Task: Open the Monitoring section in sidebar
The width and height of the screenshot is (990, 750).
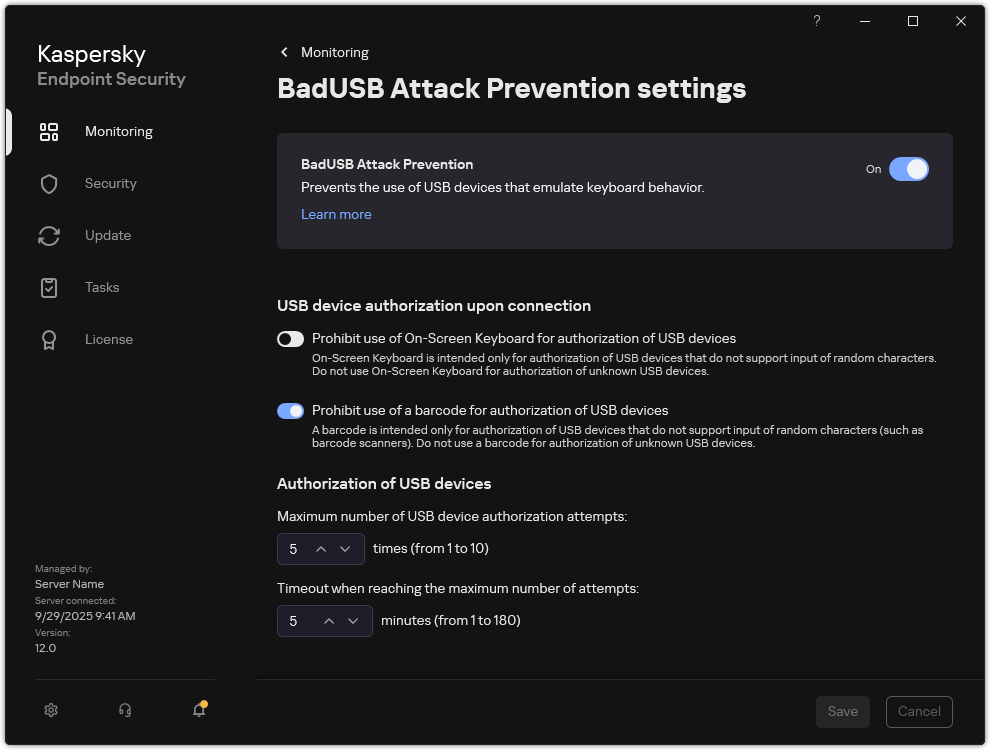Action: tap(118, 131)
